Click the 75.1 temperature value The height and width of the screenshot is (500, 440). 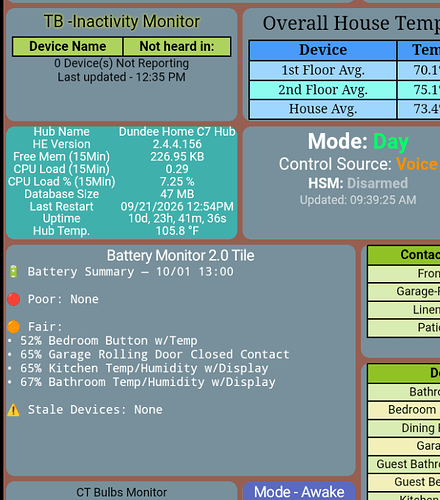(x=426, y=90)
